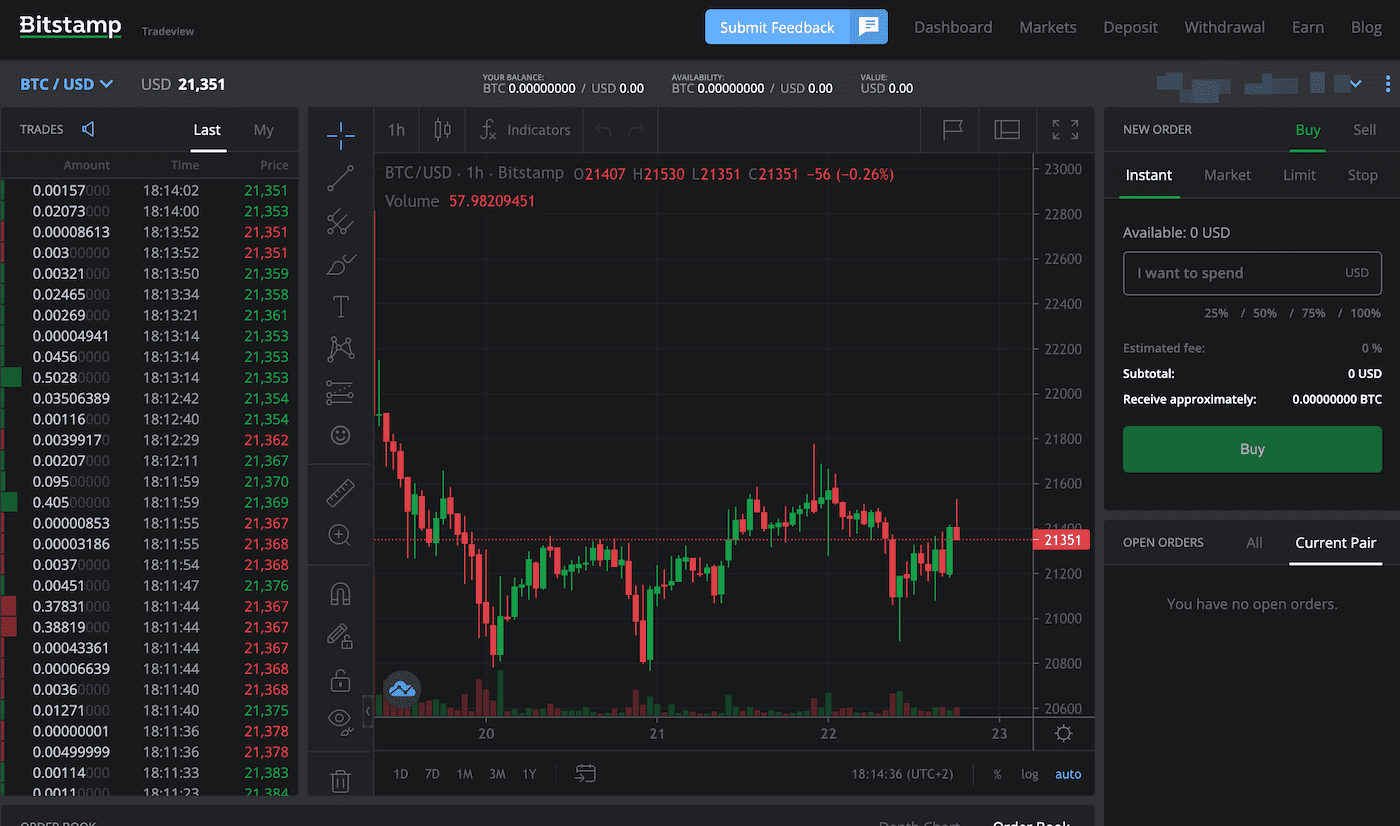
Task: Undo the last chart action
Action: (603, 130)
